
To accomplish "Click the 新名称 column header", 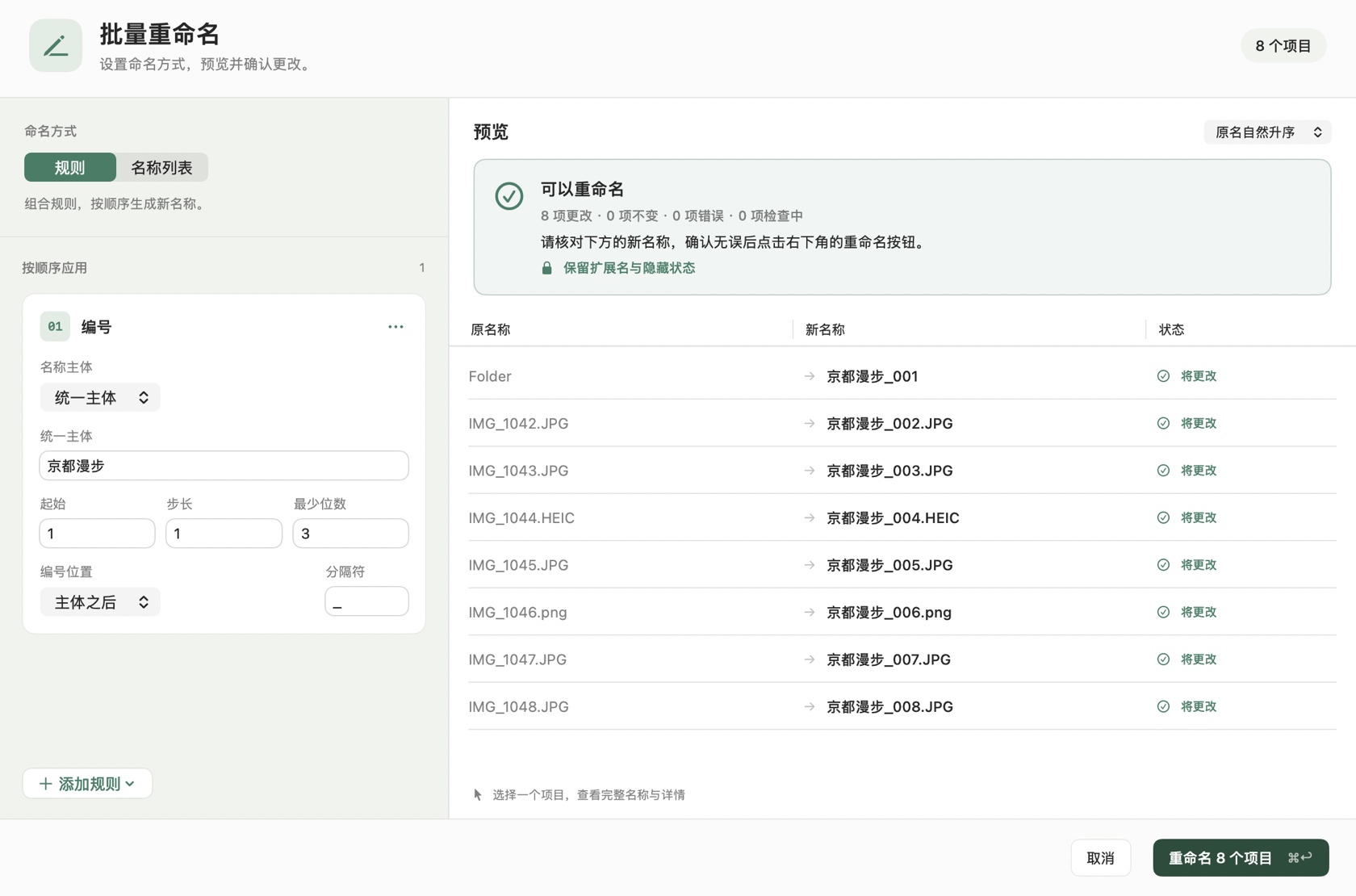I will [825, 329].
